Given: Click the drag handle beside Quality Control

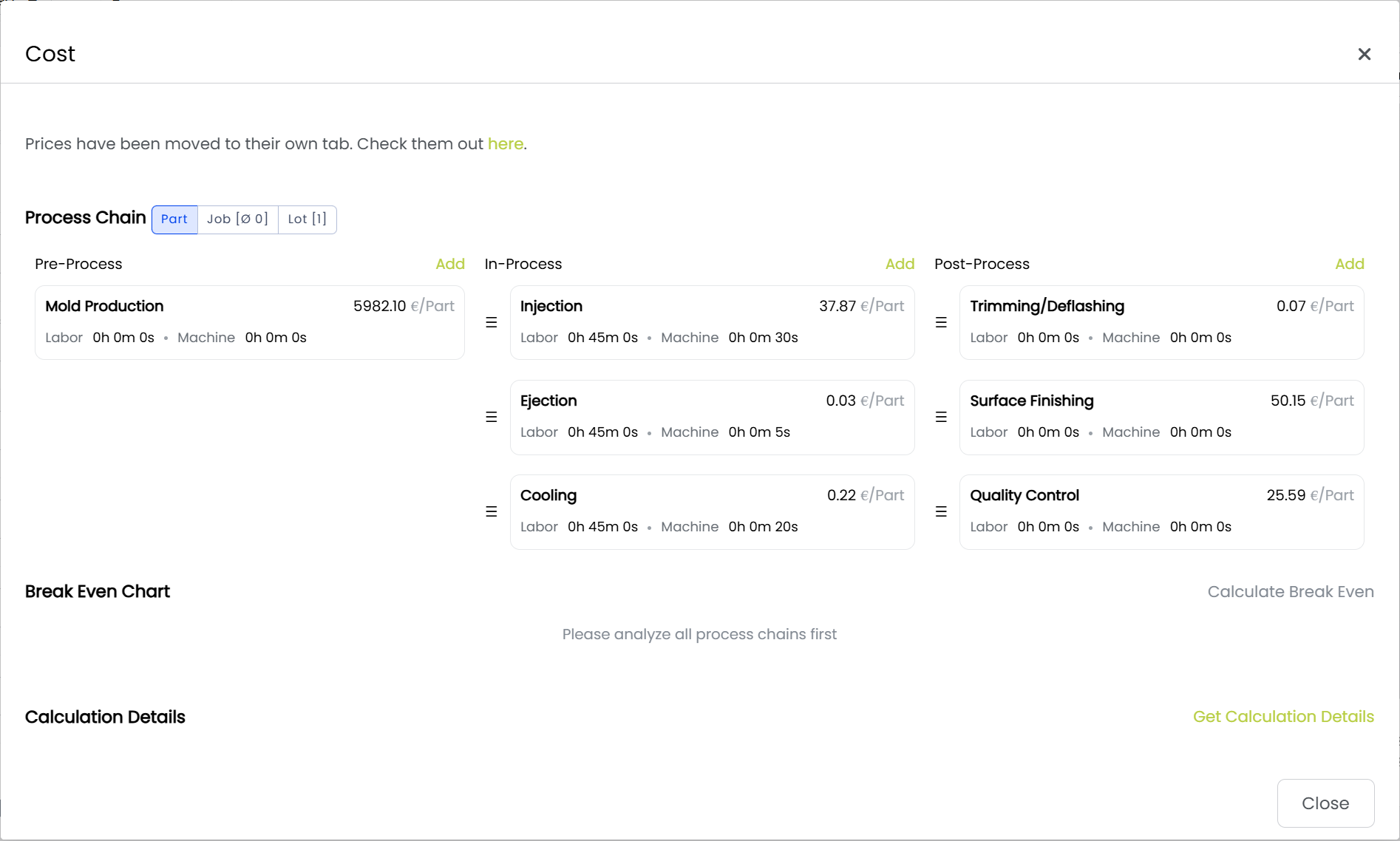Looking at the screenshot, I should [941, 511].
